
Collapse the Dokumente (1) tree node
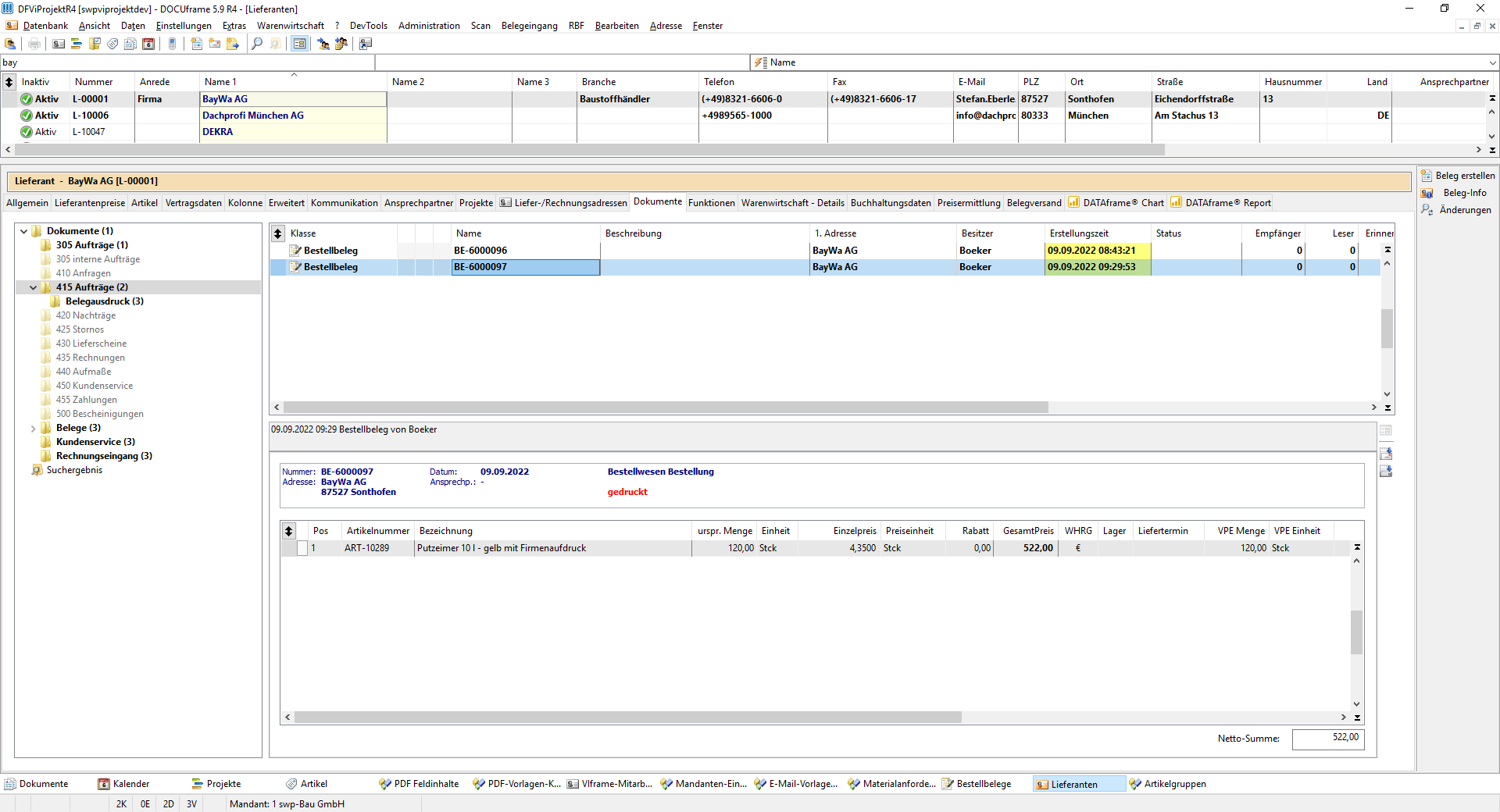point(23,231)
